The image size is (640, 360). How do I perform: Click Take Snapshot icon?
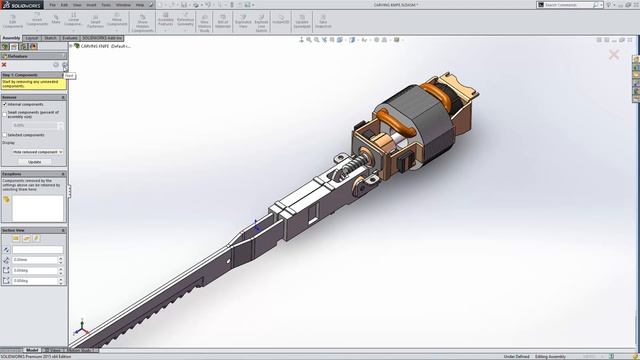point(323,21)
